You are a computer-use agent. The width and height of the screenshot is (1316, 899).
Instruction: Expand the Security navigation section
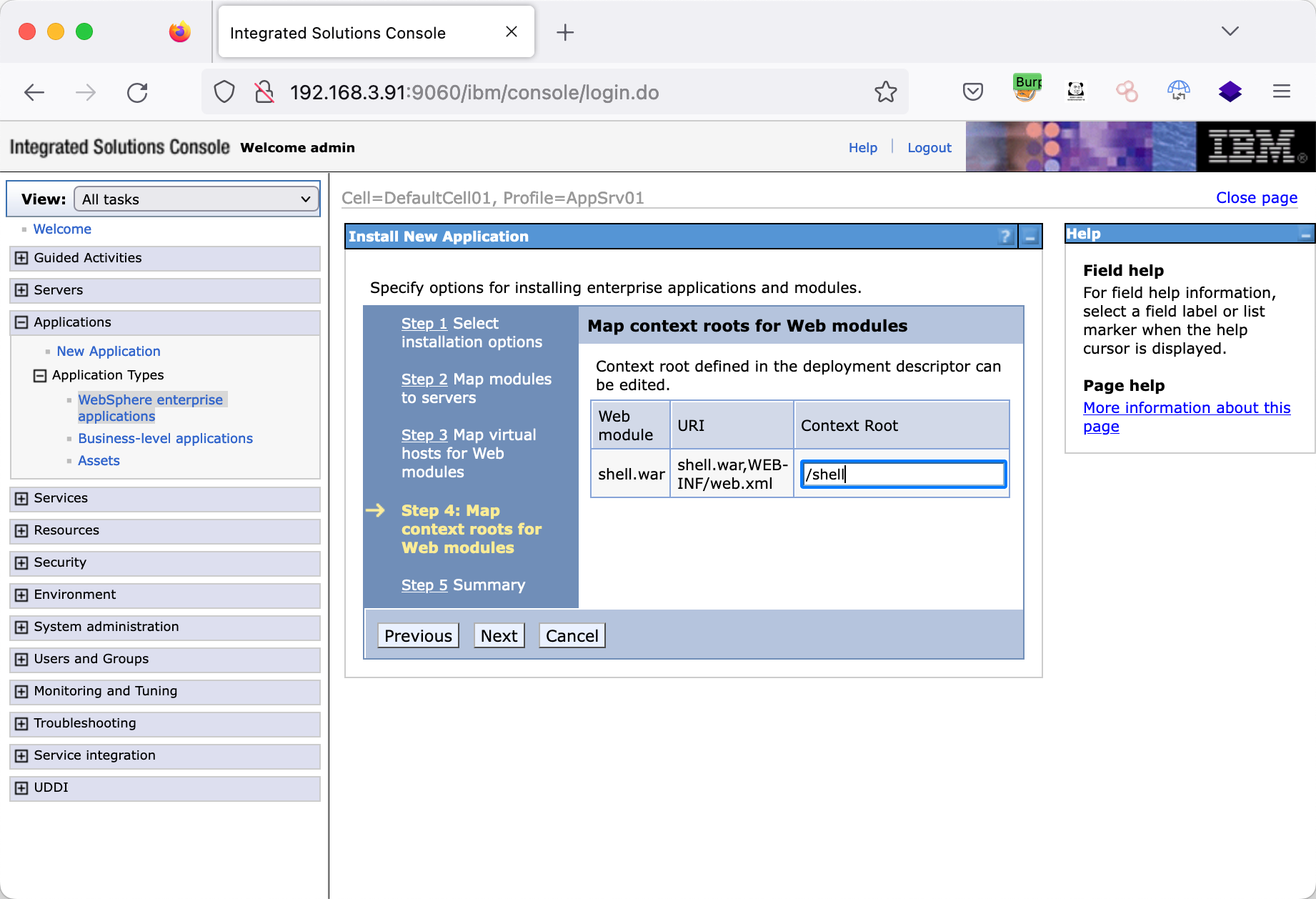pos(21,562)
